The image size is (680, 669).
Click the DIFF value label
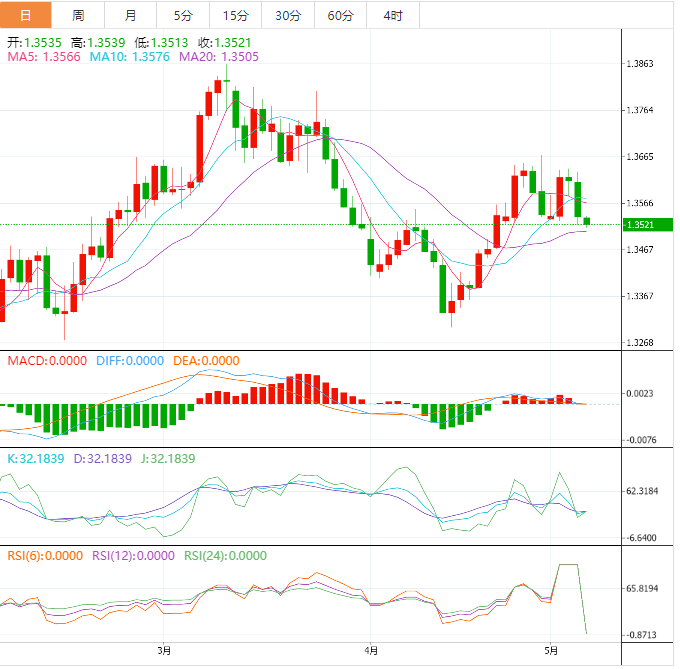coord(130,360)
